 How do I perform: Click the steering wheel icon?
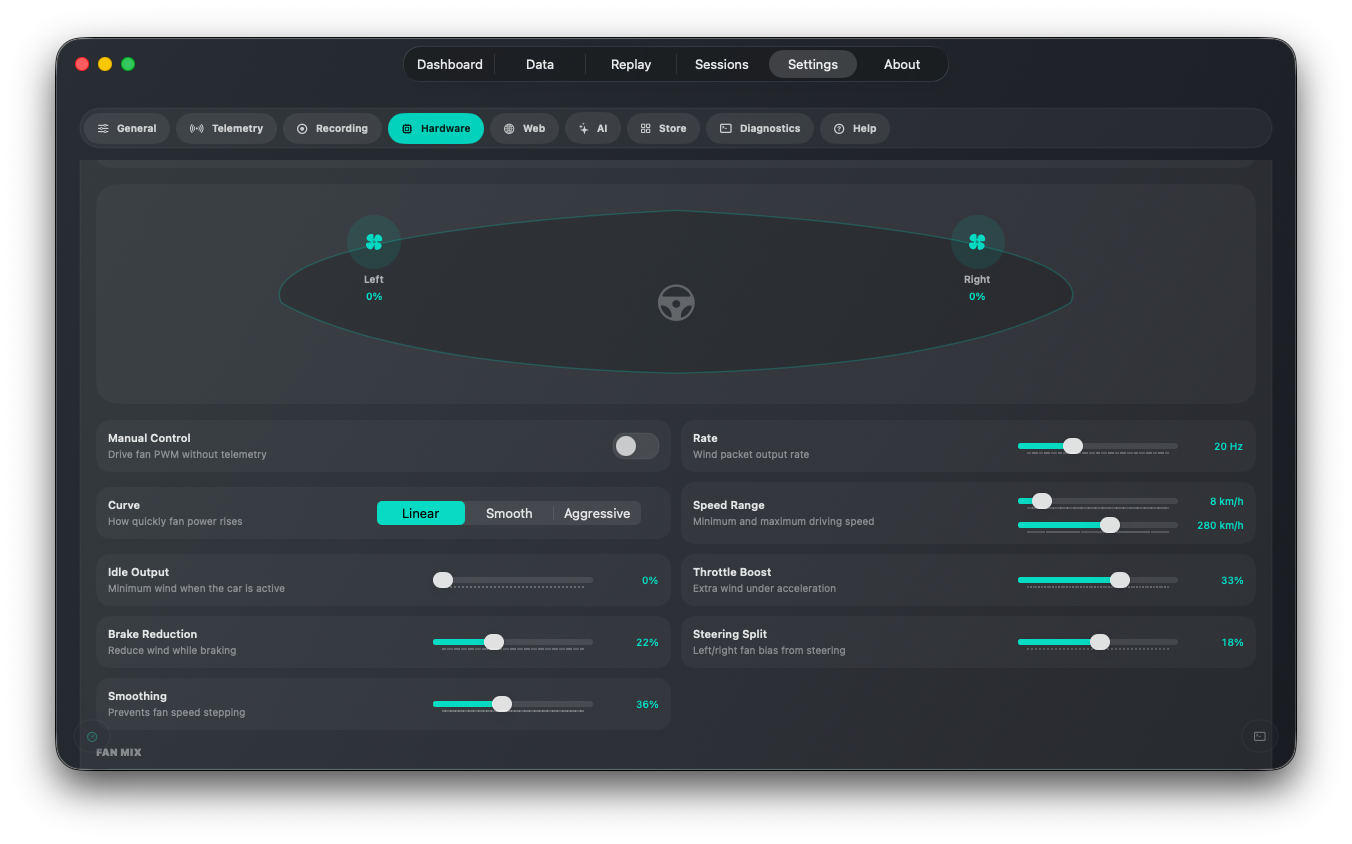click(676, 302)
